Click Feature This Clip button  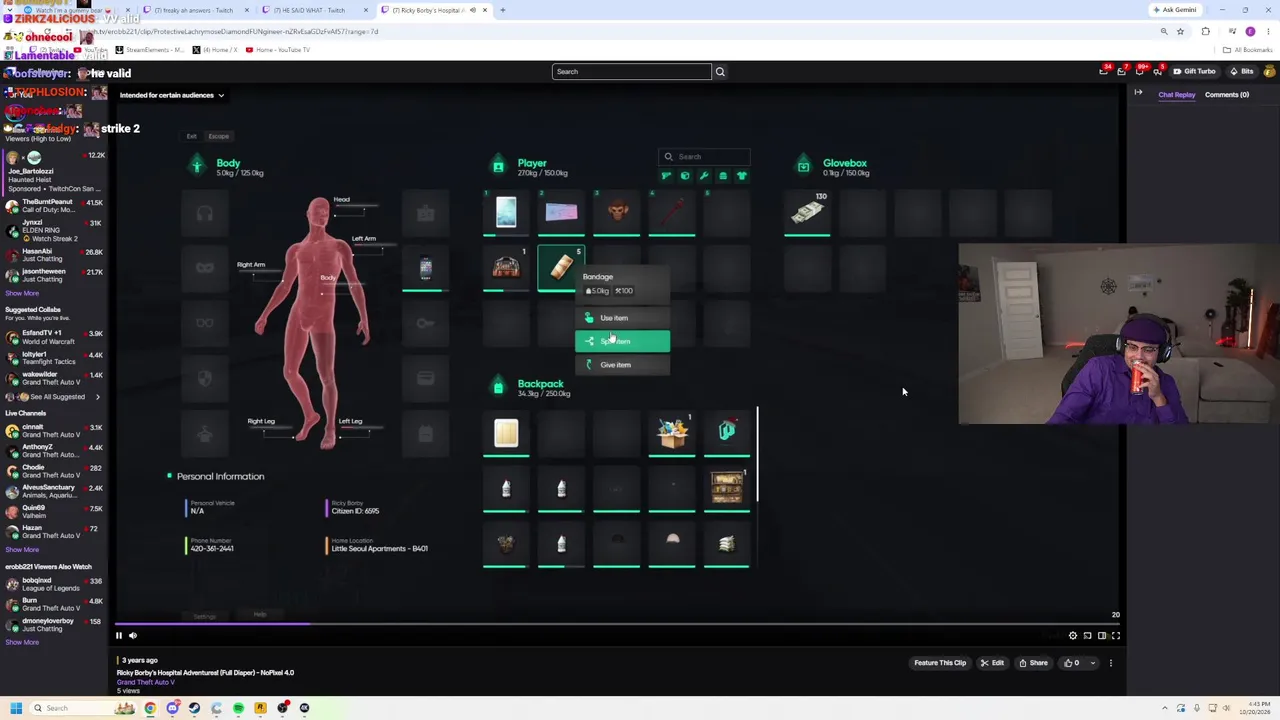pos(940,663)
